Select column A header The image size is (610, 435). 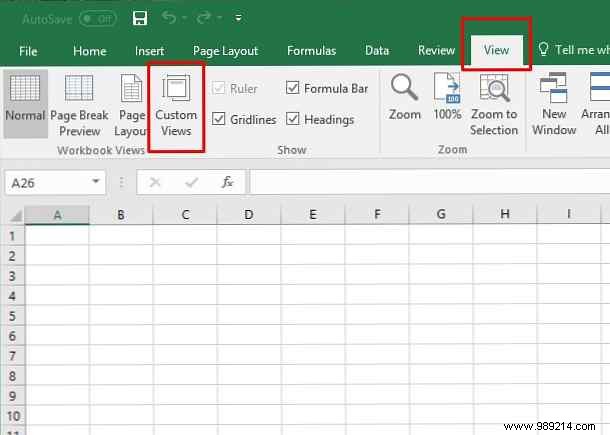point(57,215)
